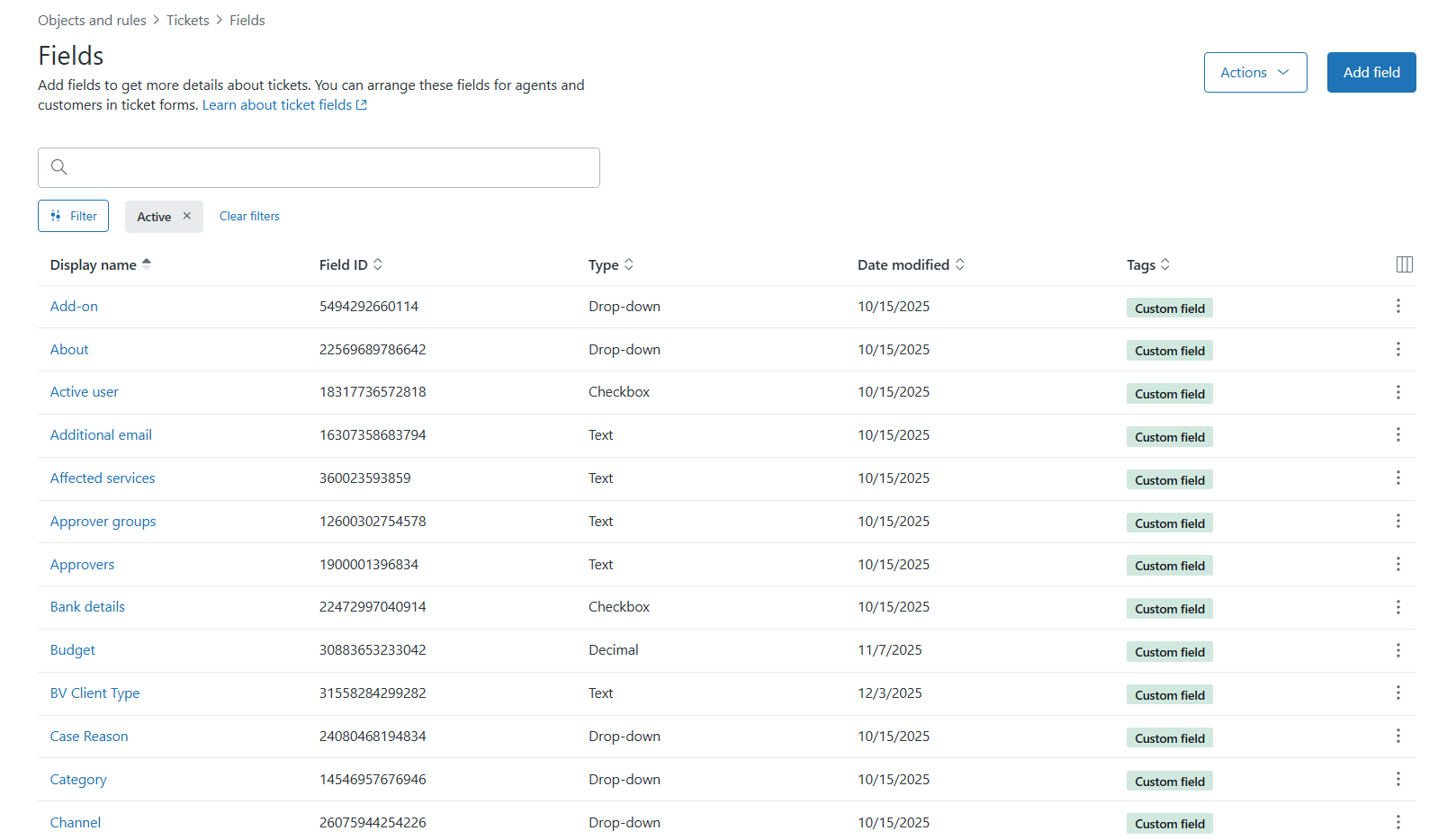Click the Type column sort chevron
Screen dimensions: 1456x840
point(631,264)
